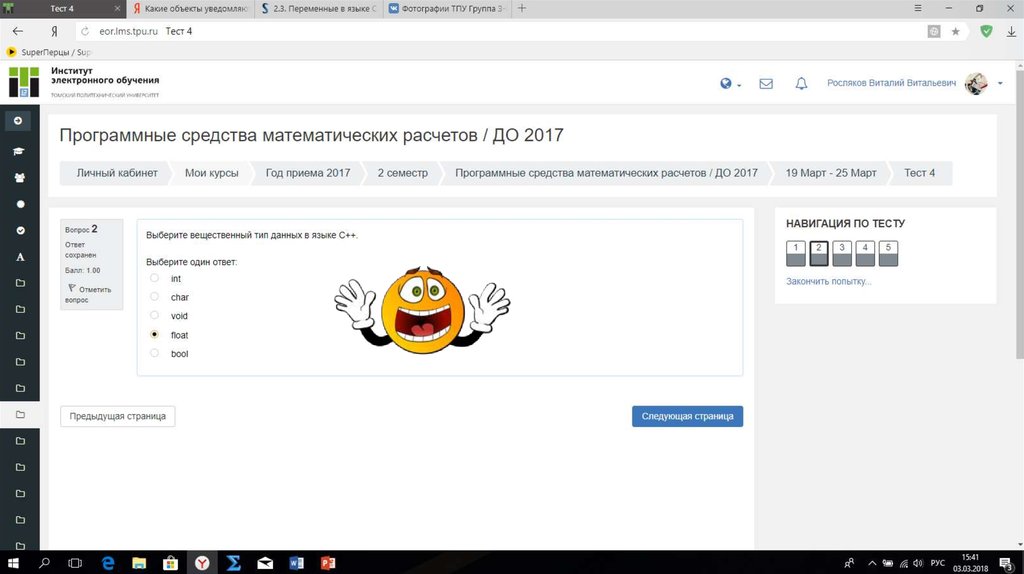Go to question 3 in test navigation
Screen dimensions: 1024x574
point(842,253)
